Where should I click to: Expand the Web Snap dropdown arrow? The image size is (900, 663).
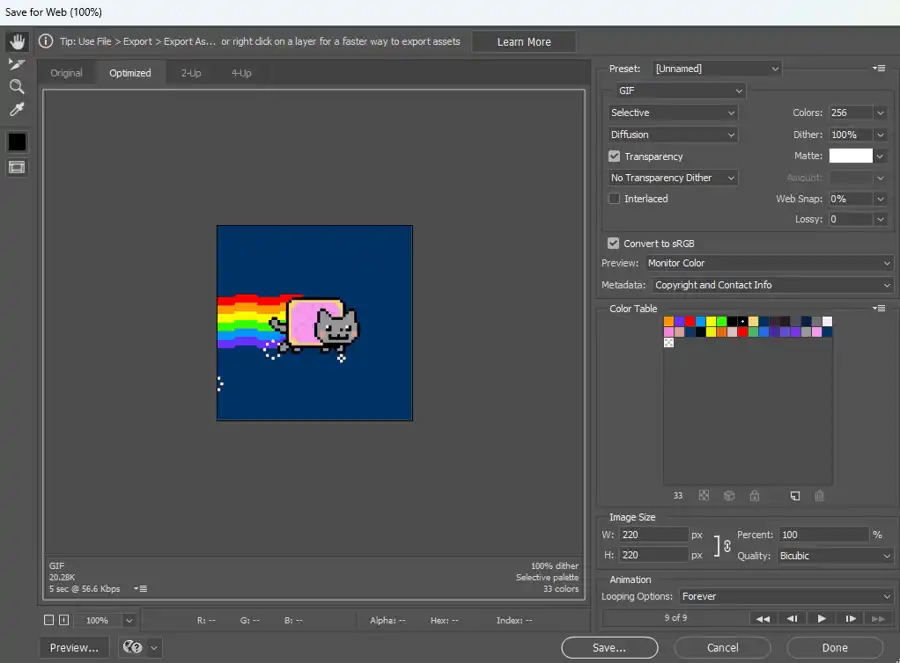[880, 199]
